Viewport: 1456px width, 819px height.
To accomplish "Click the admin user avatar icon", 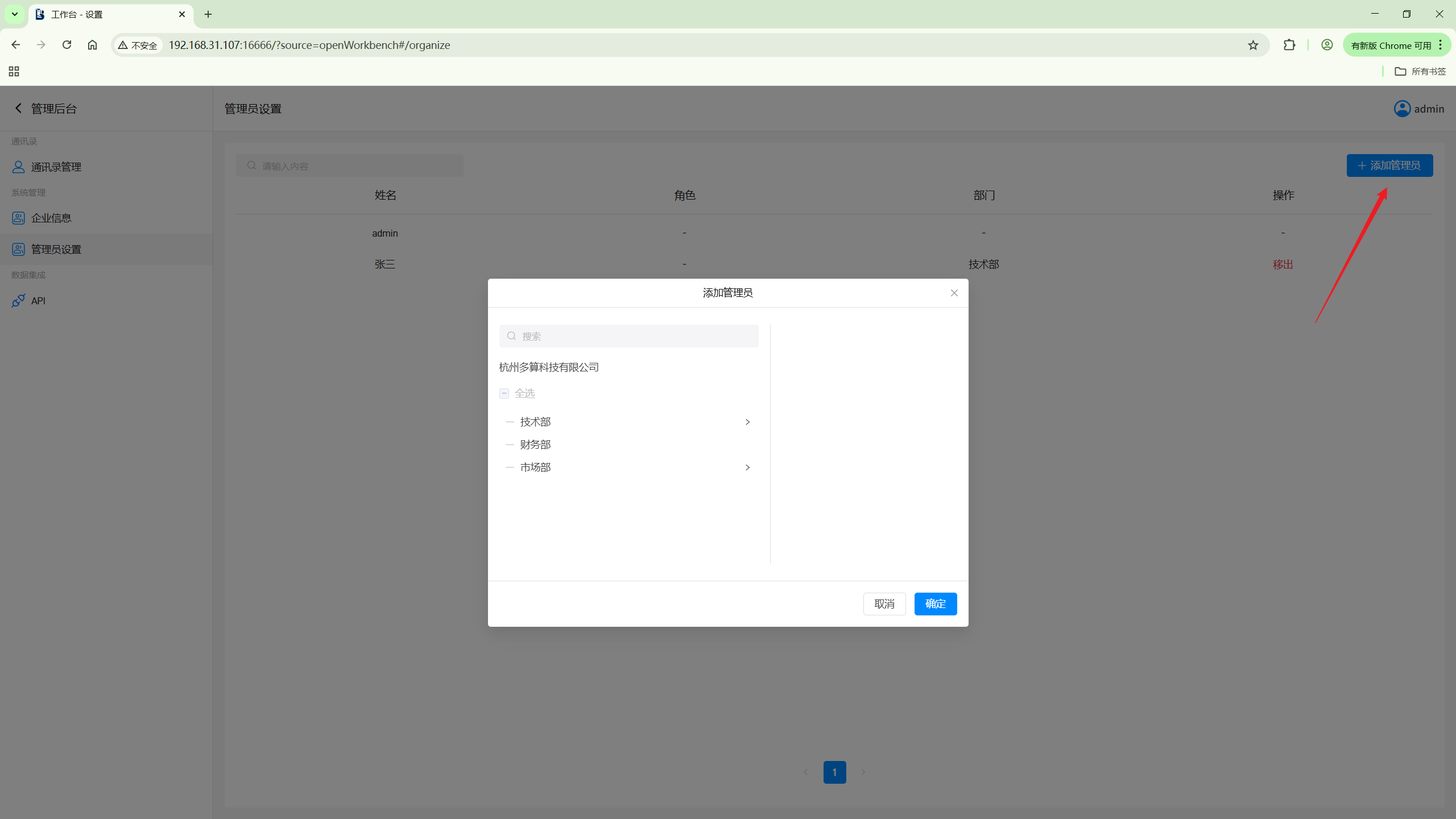I will (x=1402, y=109).
